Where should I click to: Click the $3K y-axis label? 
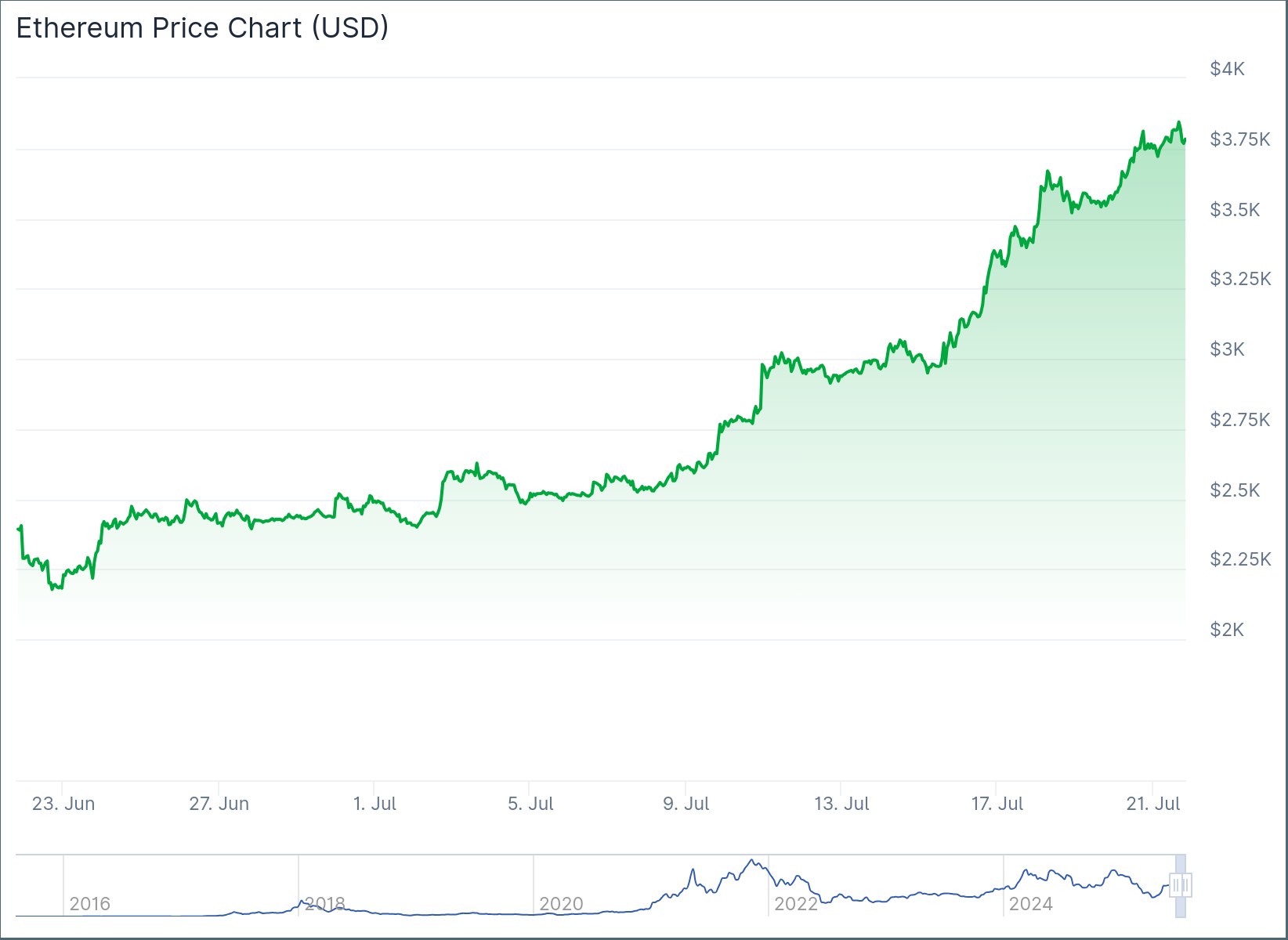click(x=1227, y=349)
